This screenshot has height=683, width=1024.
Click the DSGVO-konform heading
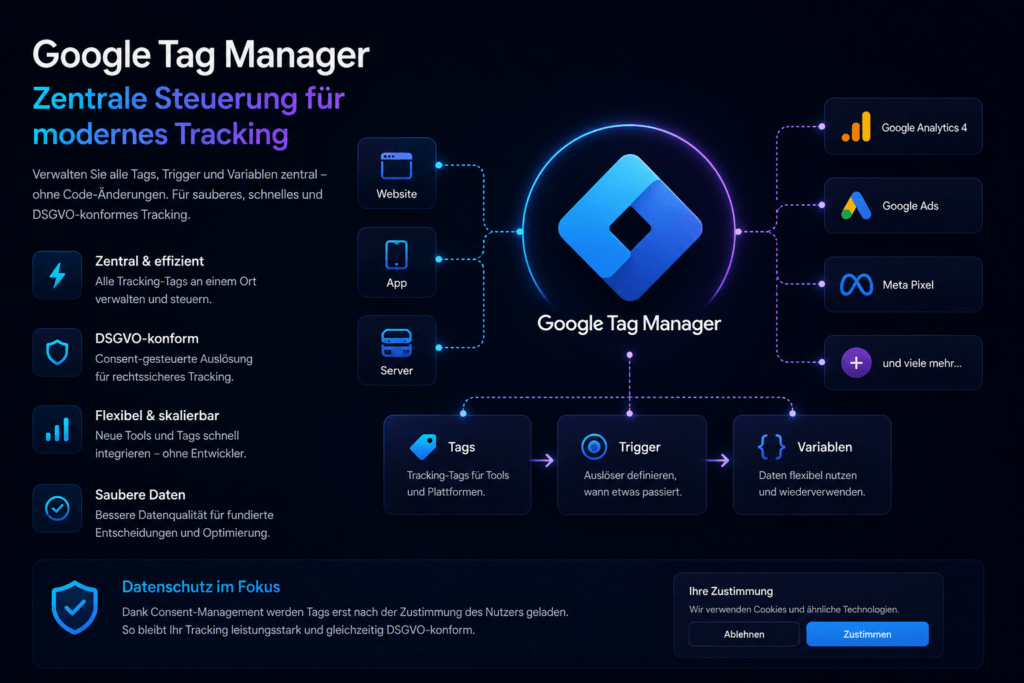point(147,338)
